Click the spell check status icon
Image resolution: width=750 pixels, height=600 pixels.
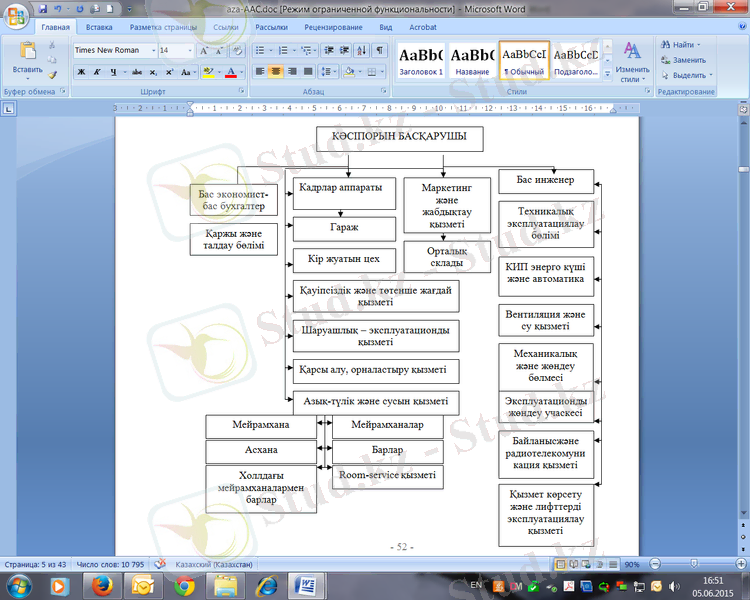[160, 564]
